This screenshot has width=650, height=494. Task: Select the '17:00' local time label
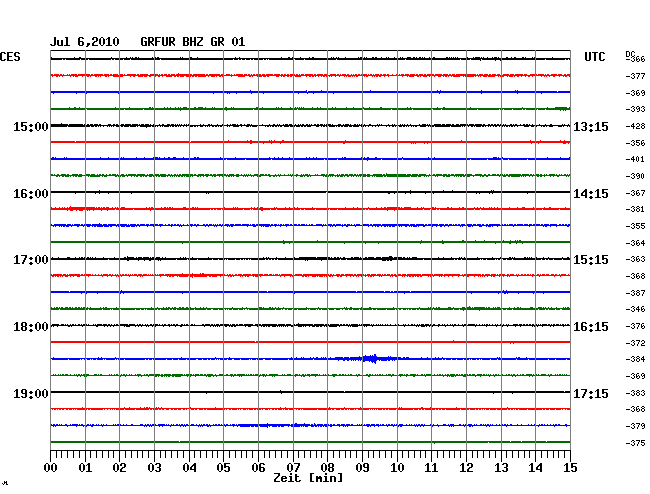[x=31, y=260]
